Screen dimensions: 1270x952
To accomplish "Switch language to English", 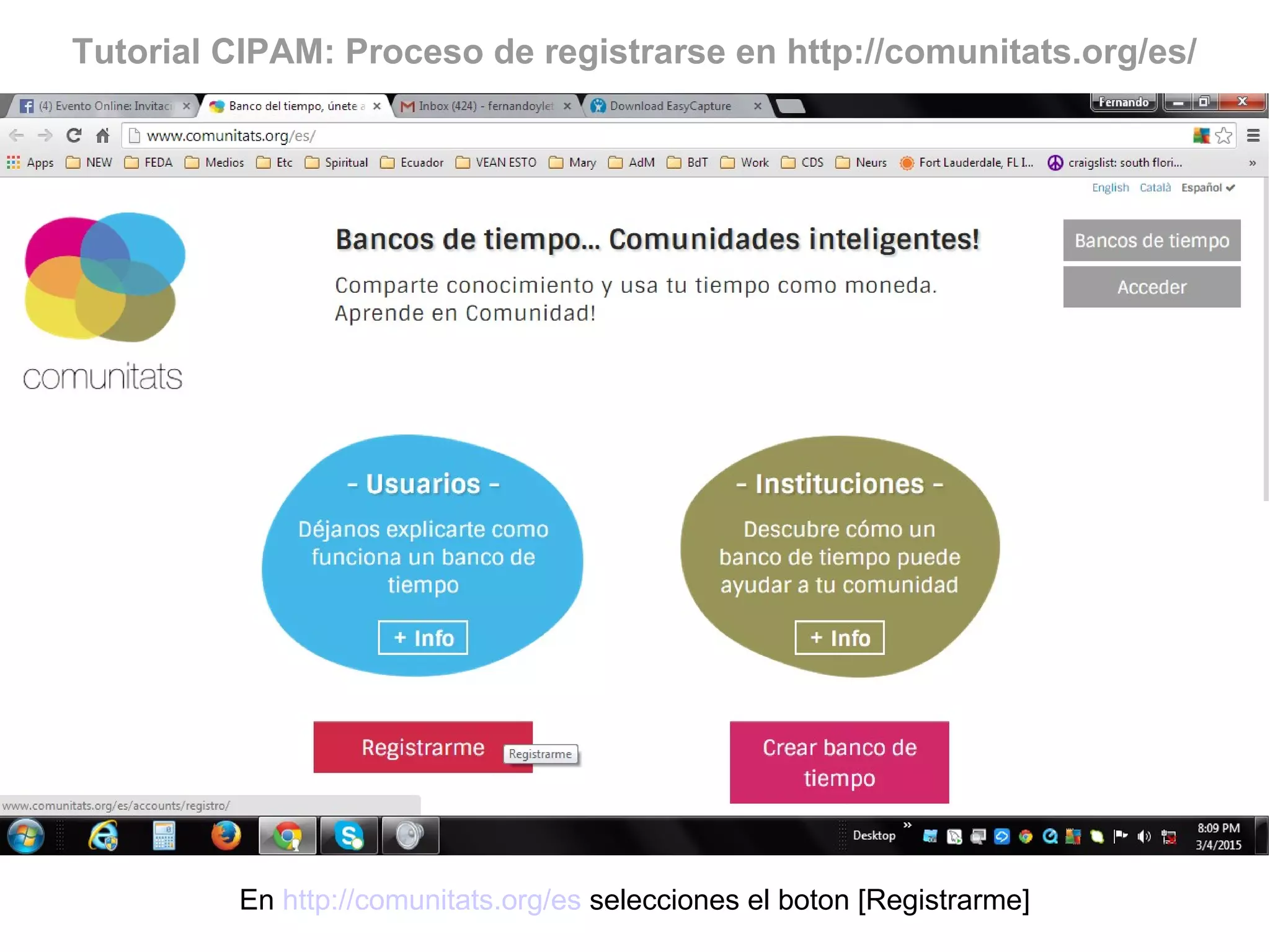I will coord(1110,187).
